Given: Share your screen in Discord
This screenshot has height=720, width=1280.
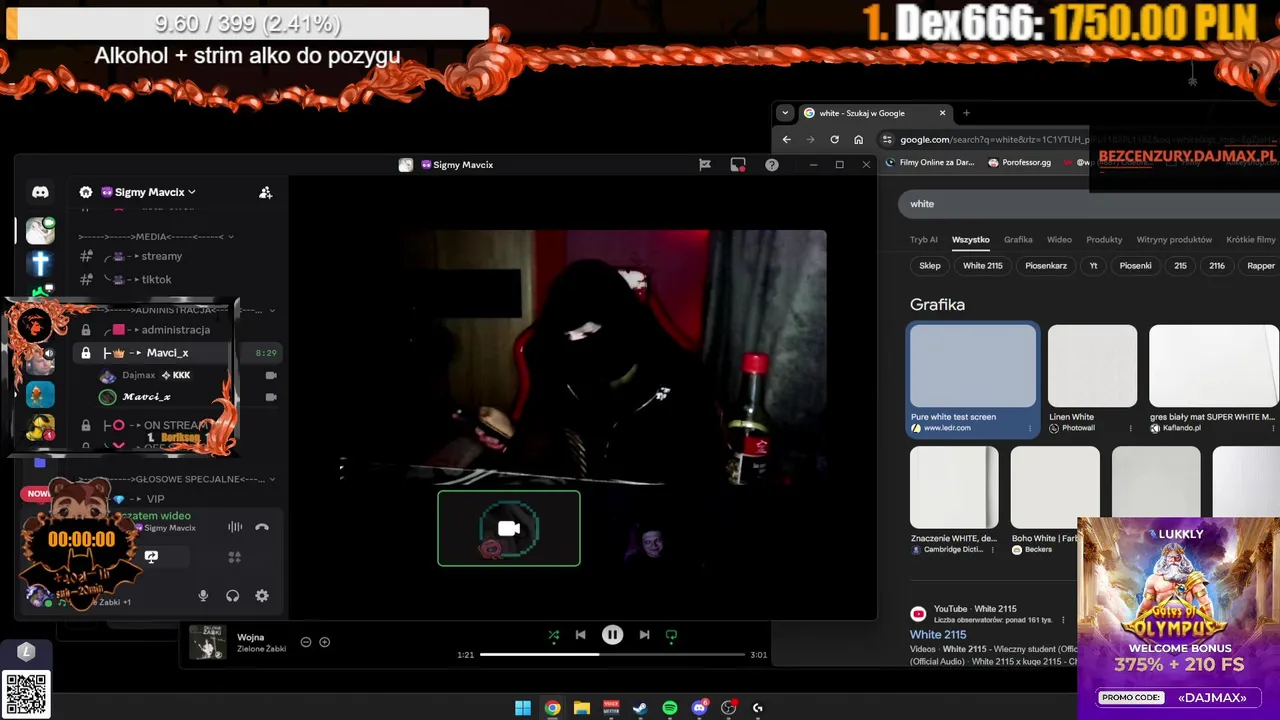Looking at the screenshot, I should 151,557.
